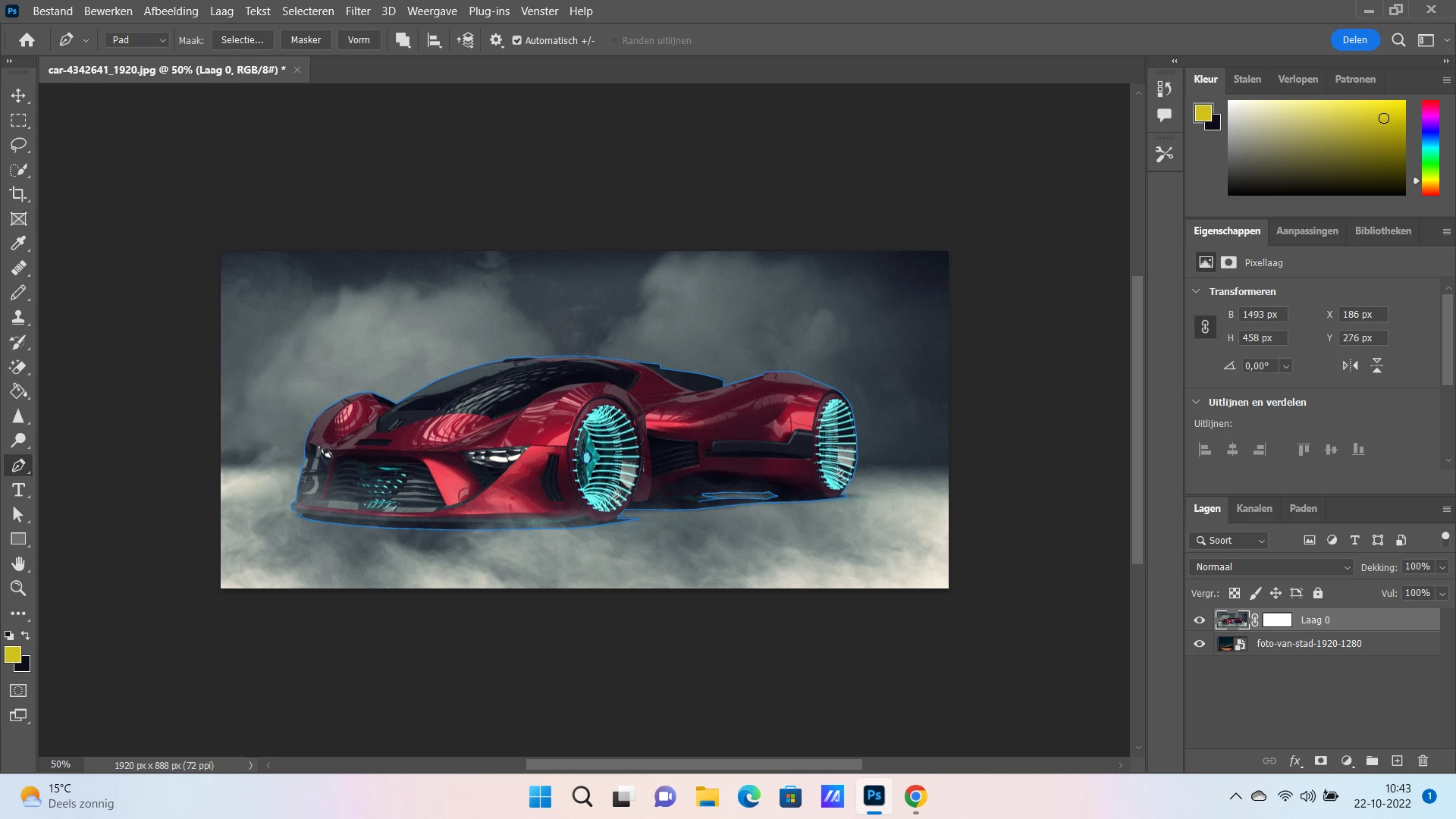Click the Delen share button
Screen dimensions: 1456x819
1354,40
